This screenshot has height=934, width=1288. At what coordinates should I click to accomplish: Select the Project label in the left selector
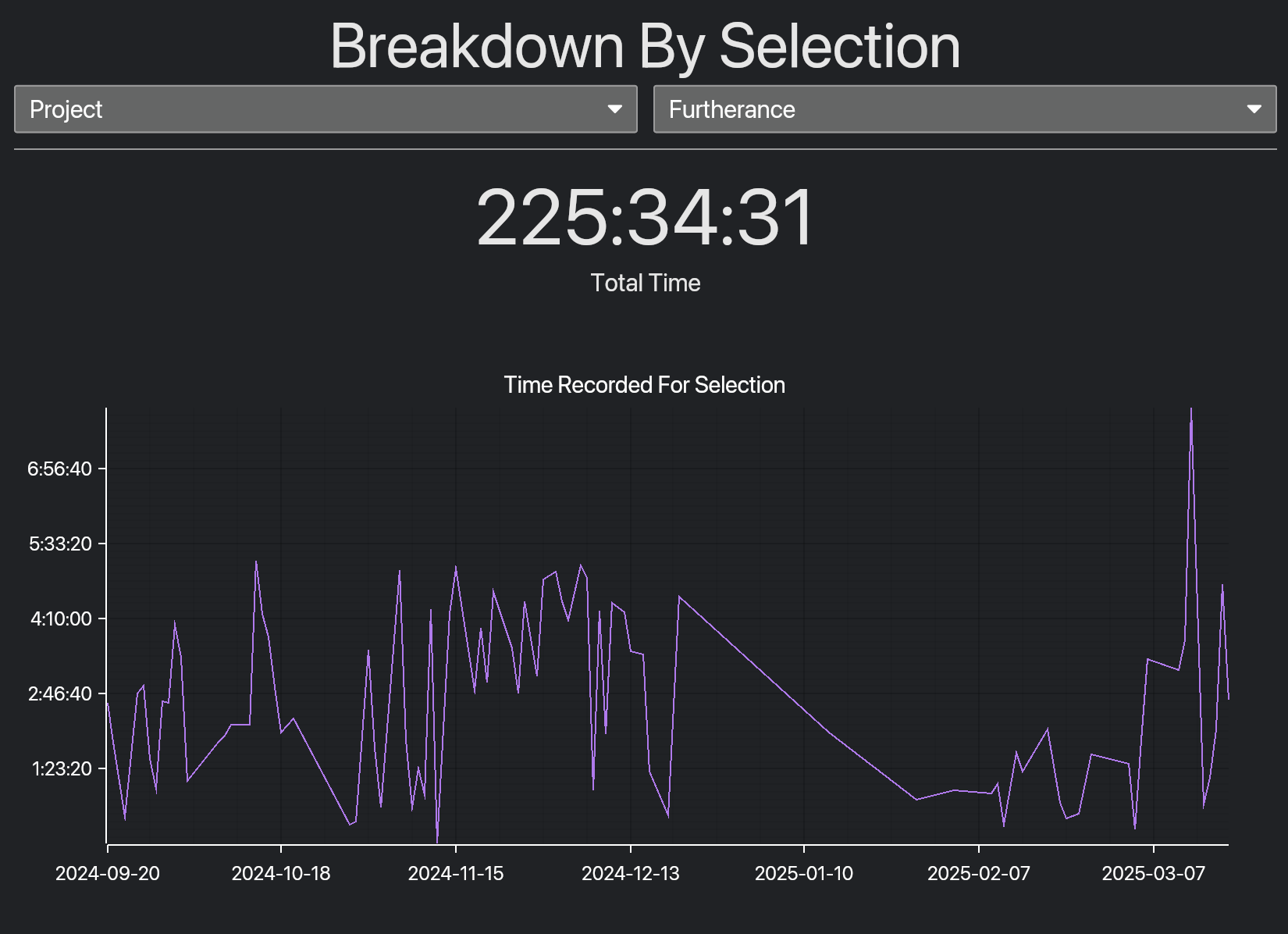pyautogui.click(x=66, y=109)
